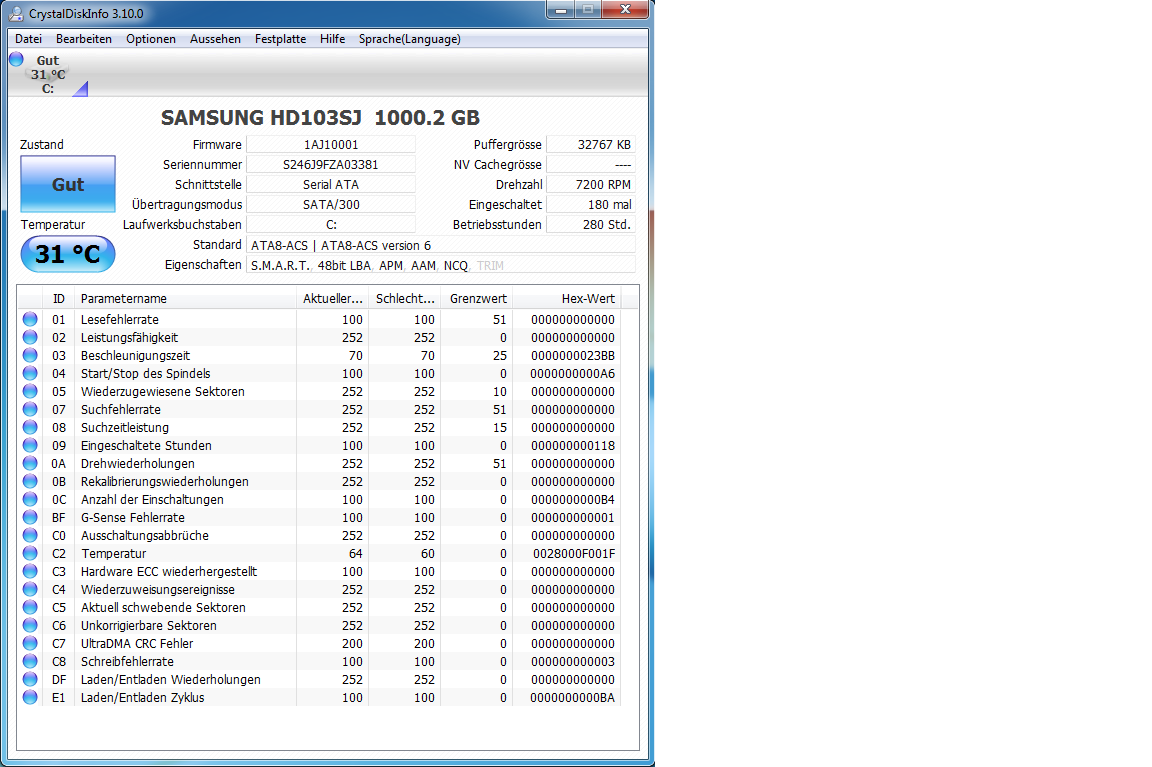This screenshot has width=1152, height=767.
Task: Click the Schnittstelle field Serial ATA
Action: [331, 184]
